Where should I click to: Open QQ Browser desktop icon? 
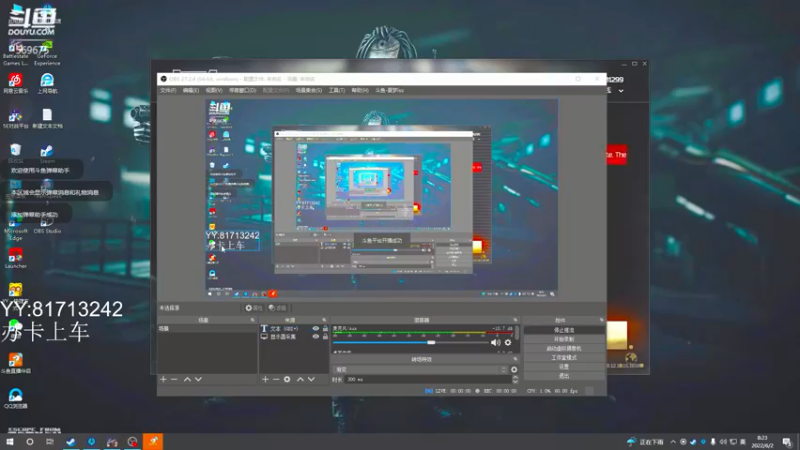point(15,398)
